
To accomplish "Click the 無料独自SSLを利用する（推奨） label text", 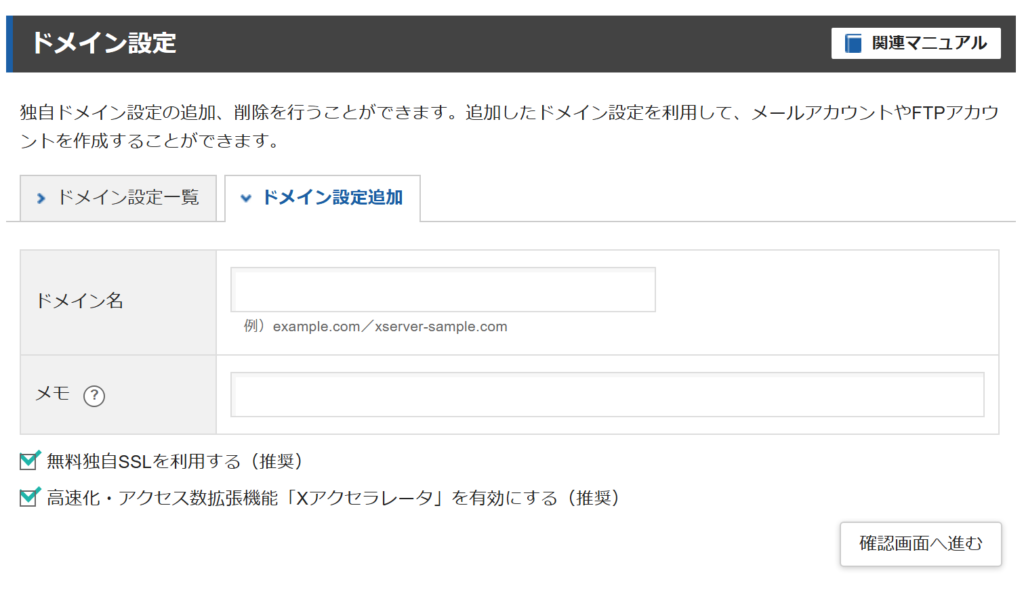I will pos(174,461).
